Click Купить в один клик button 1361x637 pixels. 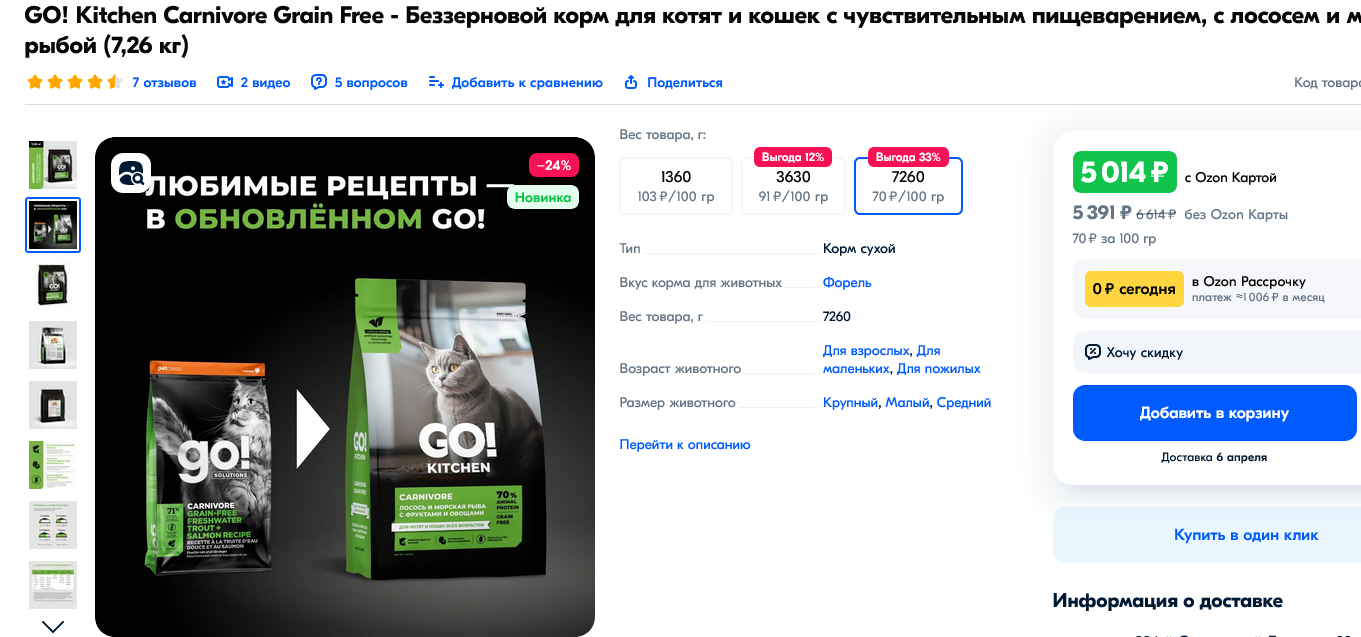pos(1246,535)
